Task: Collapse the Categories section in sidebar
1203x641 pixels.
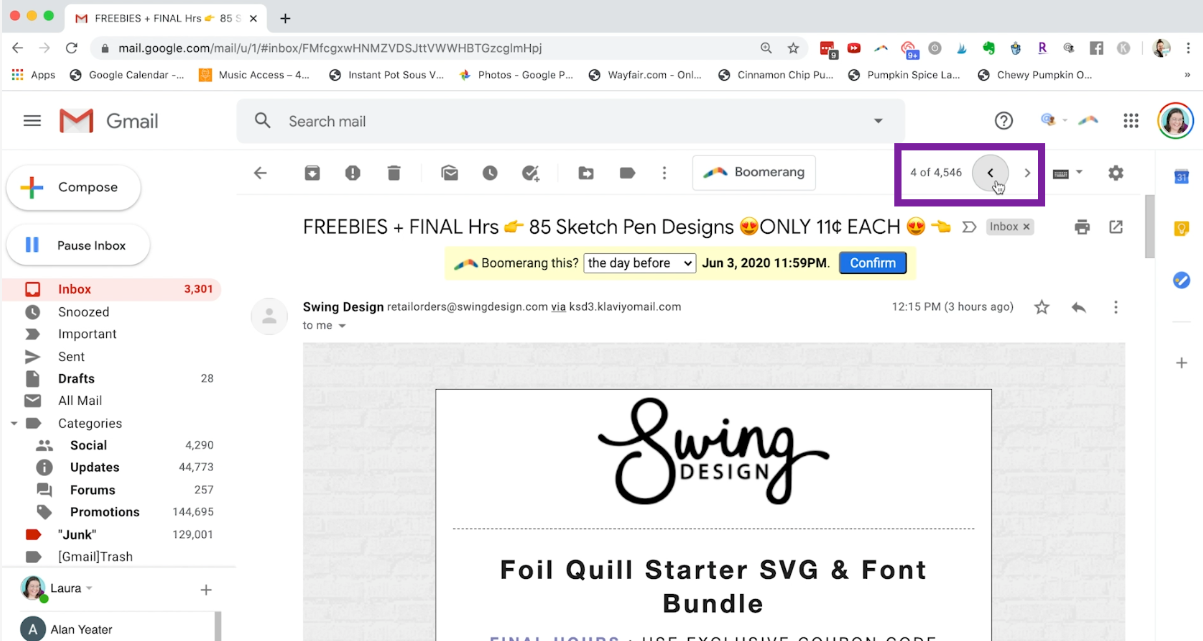Action: [x=14, y=423]
